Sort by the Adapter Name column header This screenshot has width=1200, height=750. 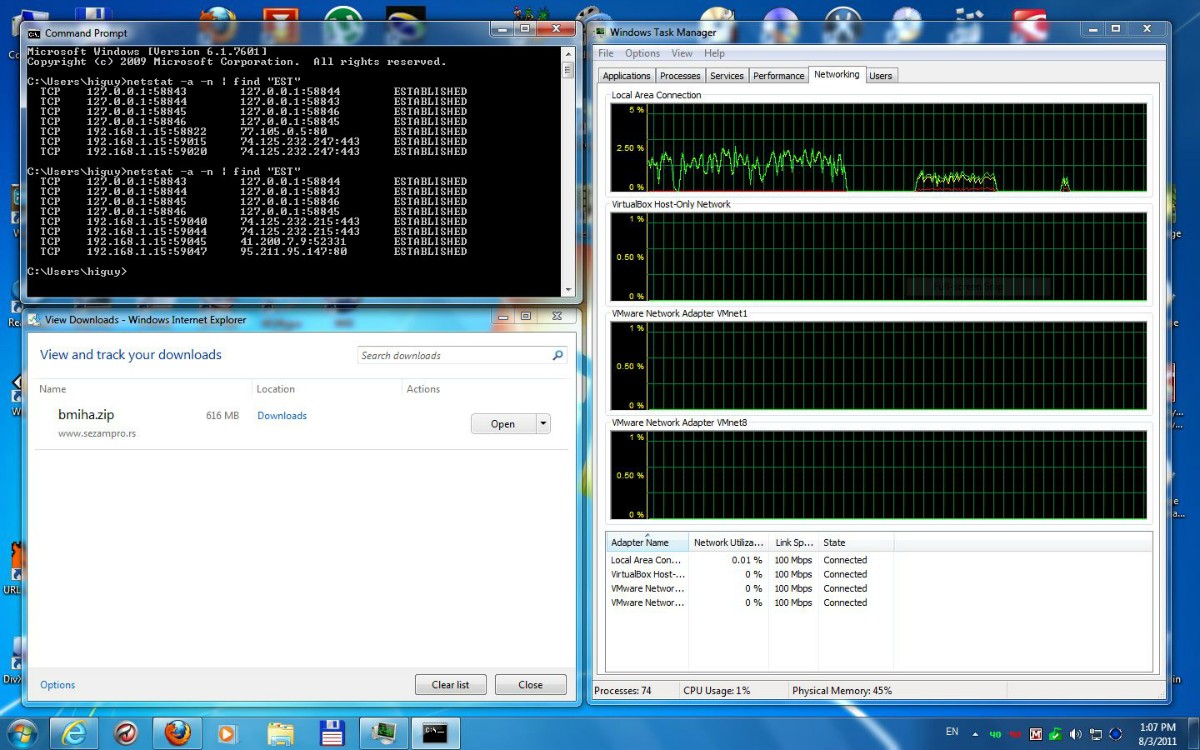pos(640,543)
